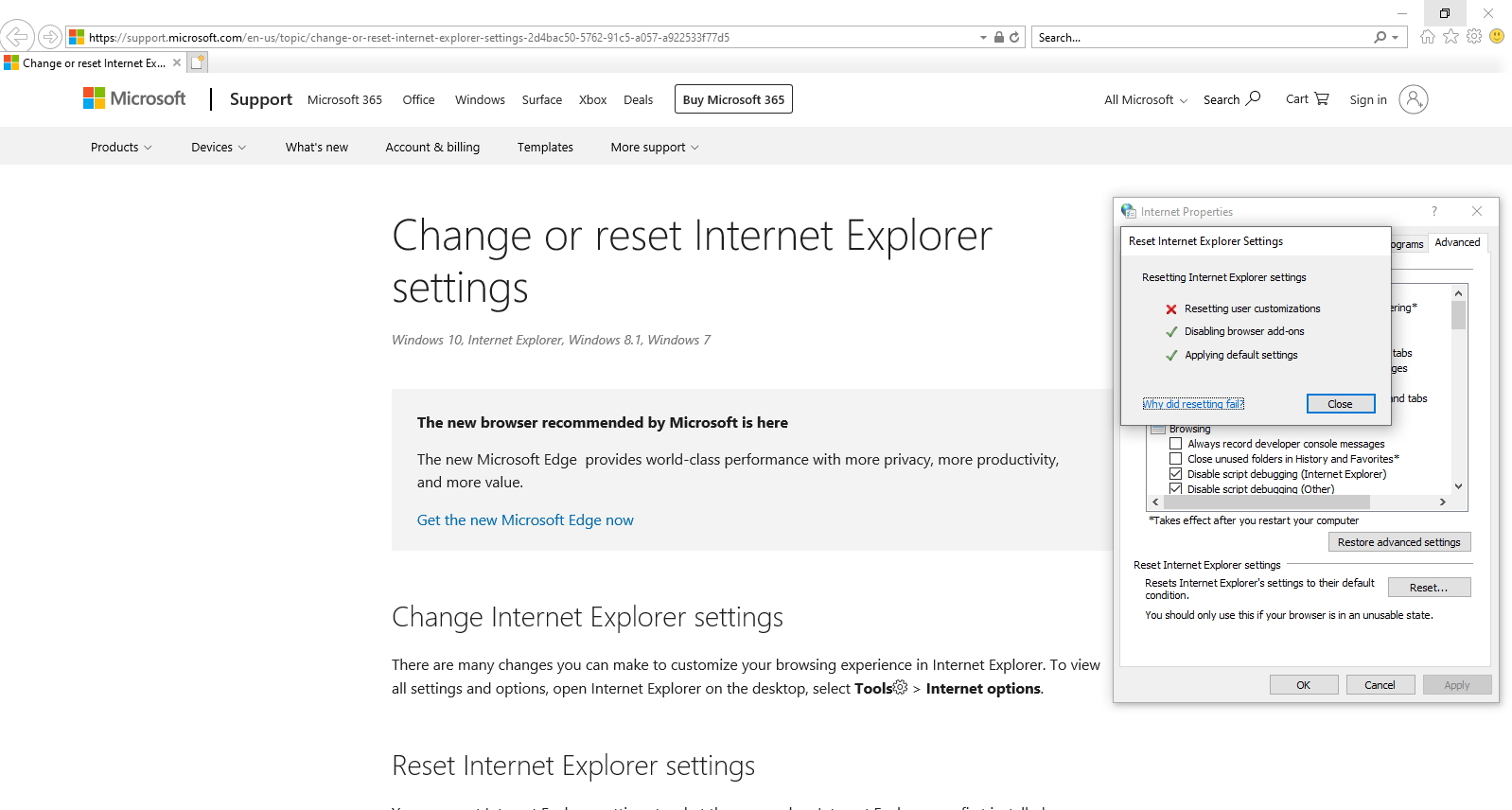This screenshot has height=810, width=1512.
Task: Open the address bar dropdown arrow
Action: point(983,37)
